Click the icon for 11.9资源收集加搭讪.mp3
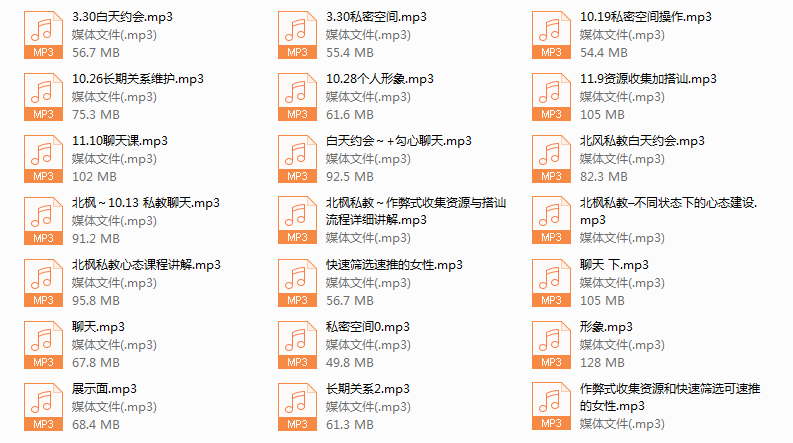793x443 pixels. pyautogui.click(x=551, y=97)
